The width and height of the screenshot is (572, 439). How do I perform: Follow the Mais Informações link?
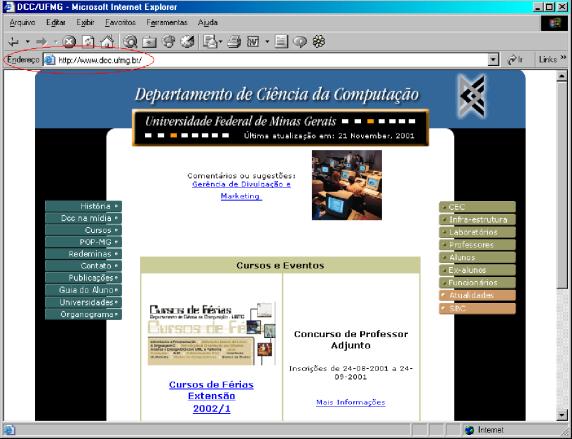(351, 402)
